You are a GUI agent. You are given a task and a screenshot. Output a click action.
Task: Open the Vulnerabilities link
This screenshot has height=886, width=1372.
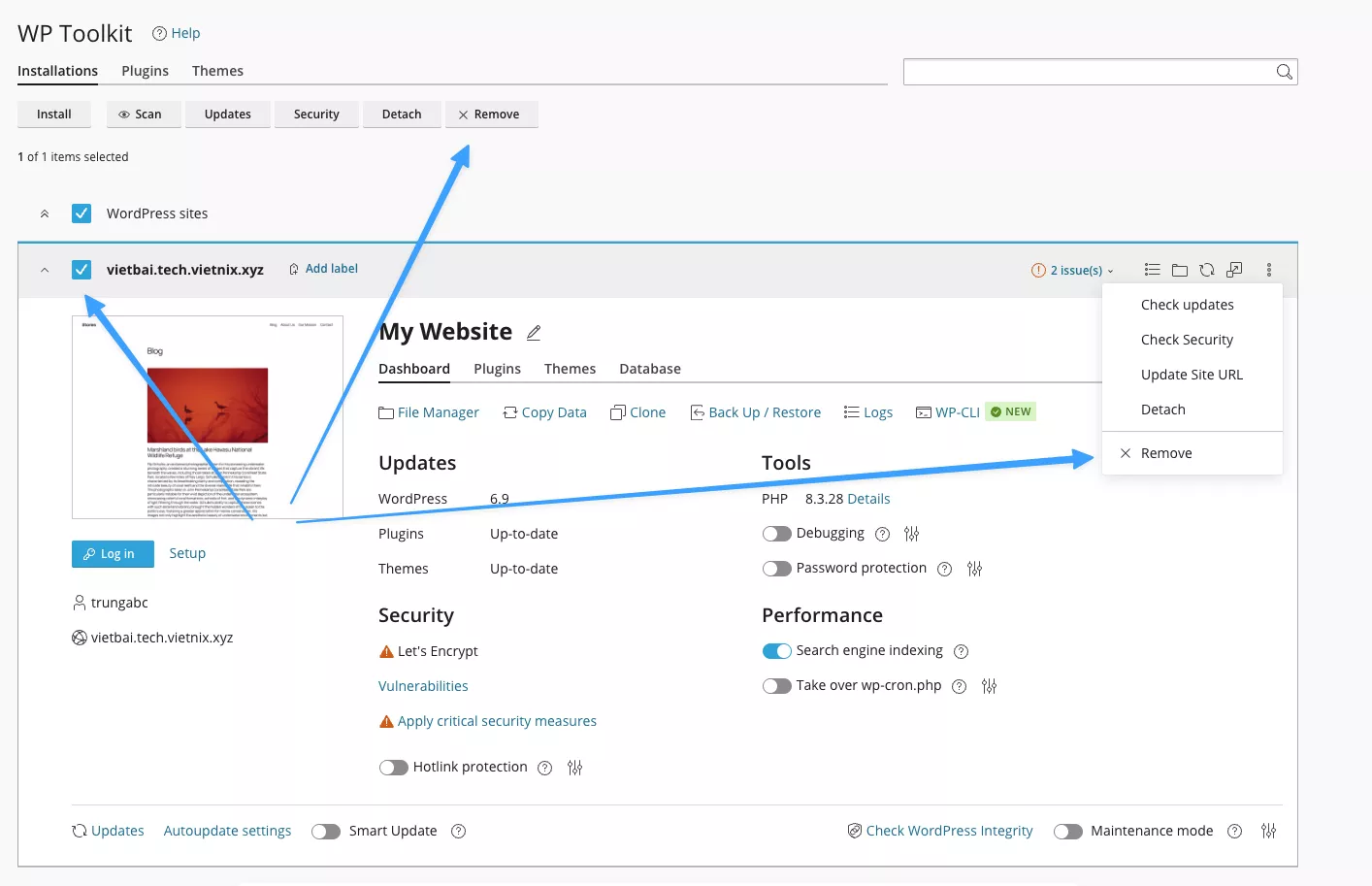pos(423,686)
